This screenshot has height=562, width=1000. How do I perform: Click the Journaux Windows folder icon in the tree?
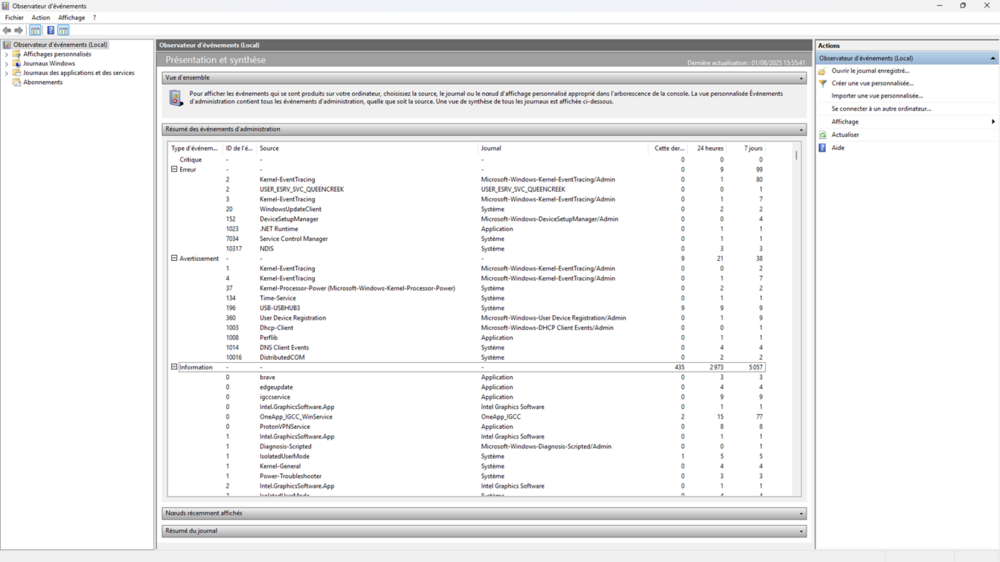pyautogui.click(x=17, y=64)
